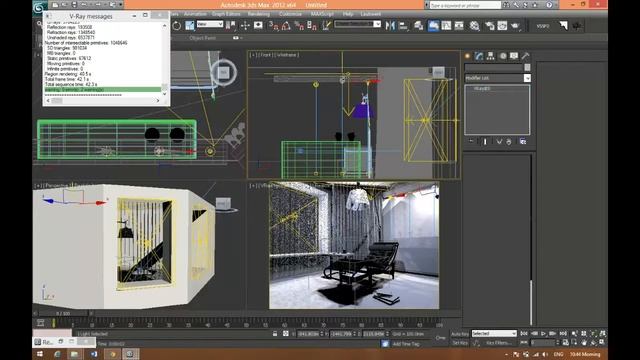640x360 pixels.
Task: Switch to Modify command panel
Action: (479, 56)
